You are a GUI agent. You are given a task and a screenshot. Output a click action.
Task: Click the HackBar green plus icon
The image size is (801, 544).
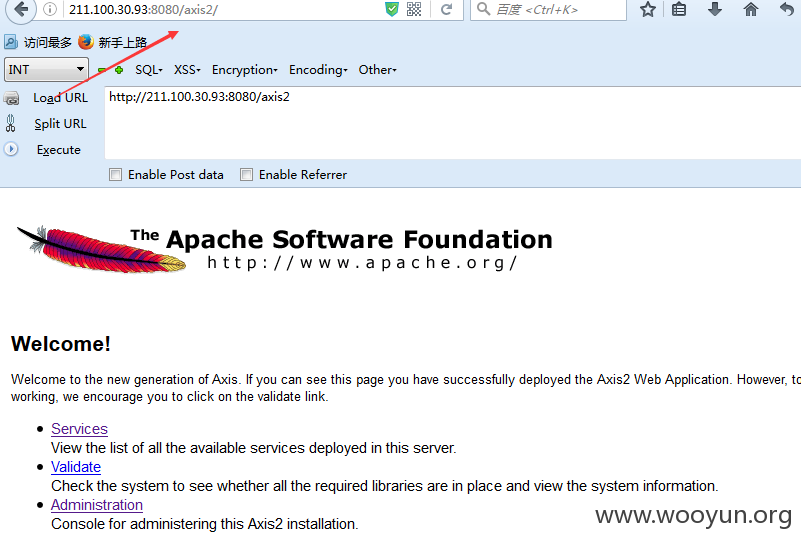pyautogui.click(x=119, y=70)
